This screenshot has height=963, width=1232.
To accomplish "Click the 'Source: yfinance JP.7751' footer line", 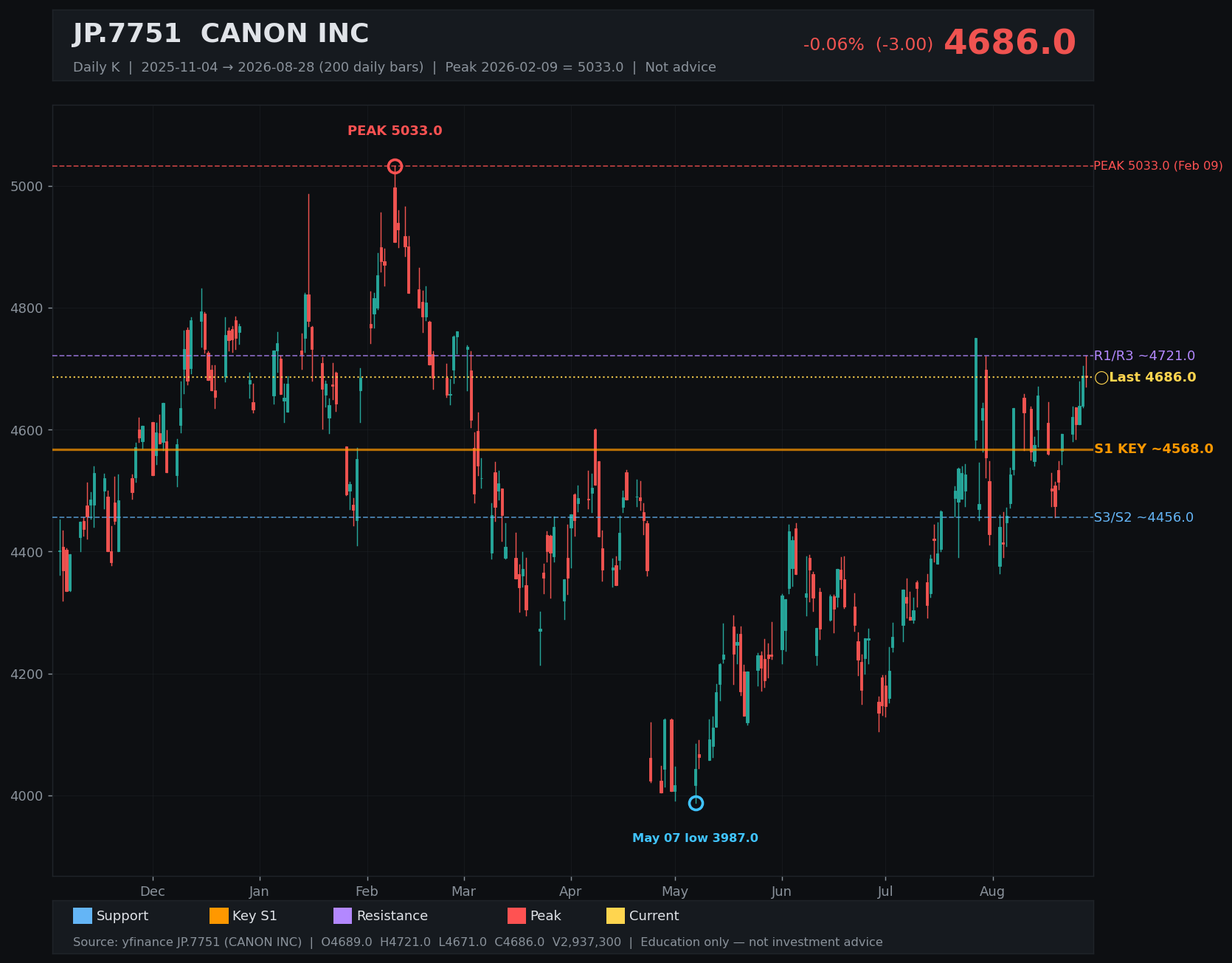I will (478, 942).
